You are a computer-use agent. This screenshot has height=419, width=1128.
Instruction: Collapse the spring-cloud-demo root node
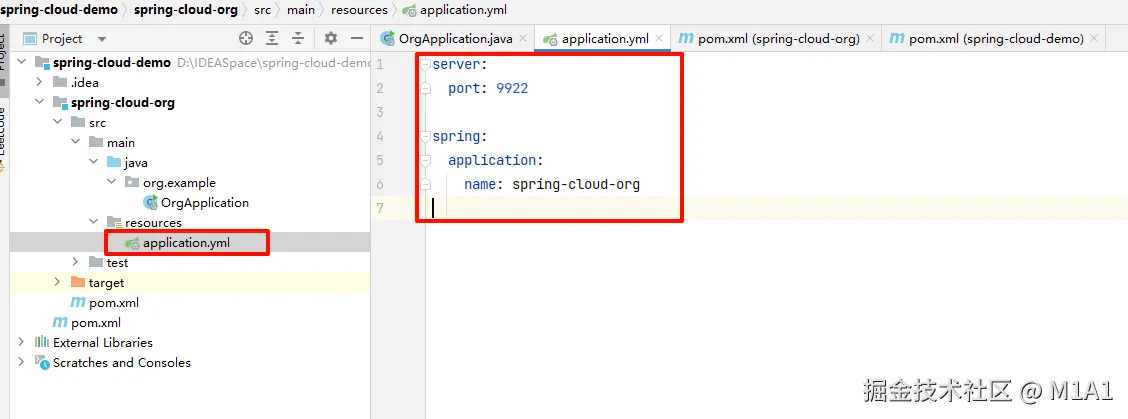22,63
